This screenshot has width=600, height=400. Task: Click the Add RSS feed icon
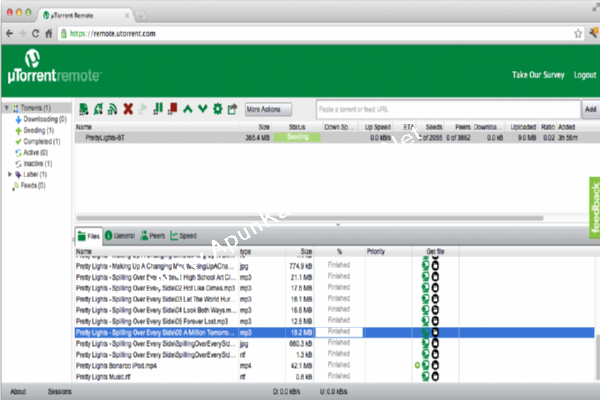pos(112,109)
